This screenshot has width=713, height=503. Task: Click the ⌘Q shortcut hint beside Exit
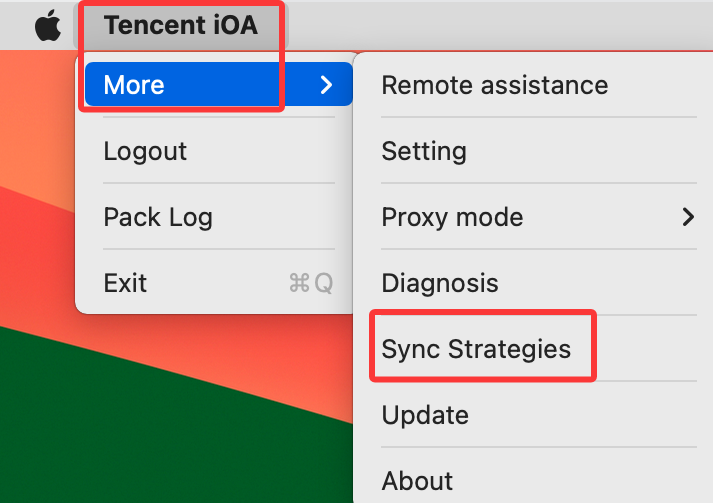(311, 283)
